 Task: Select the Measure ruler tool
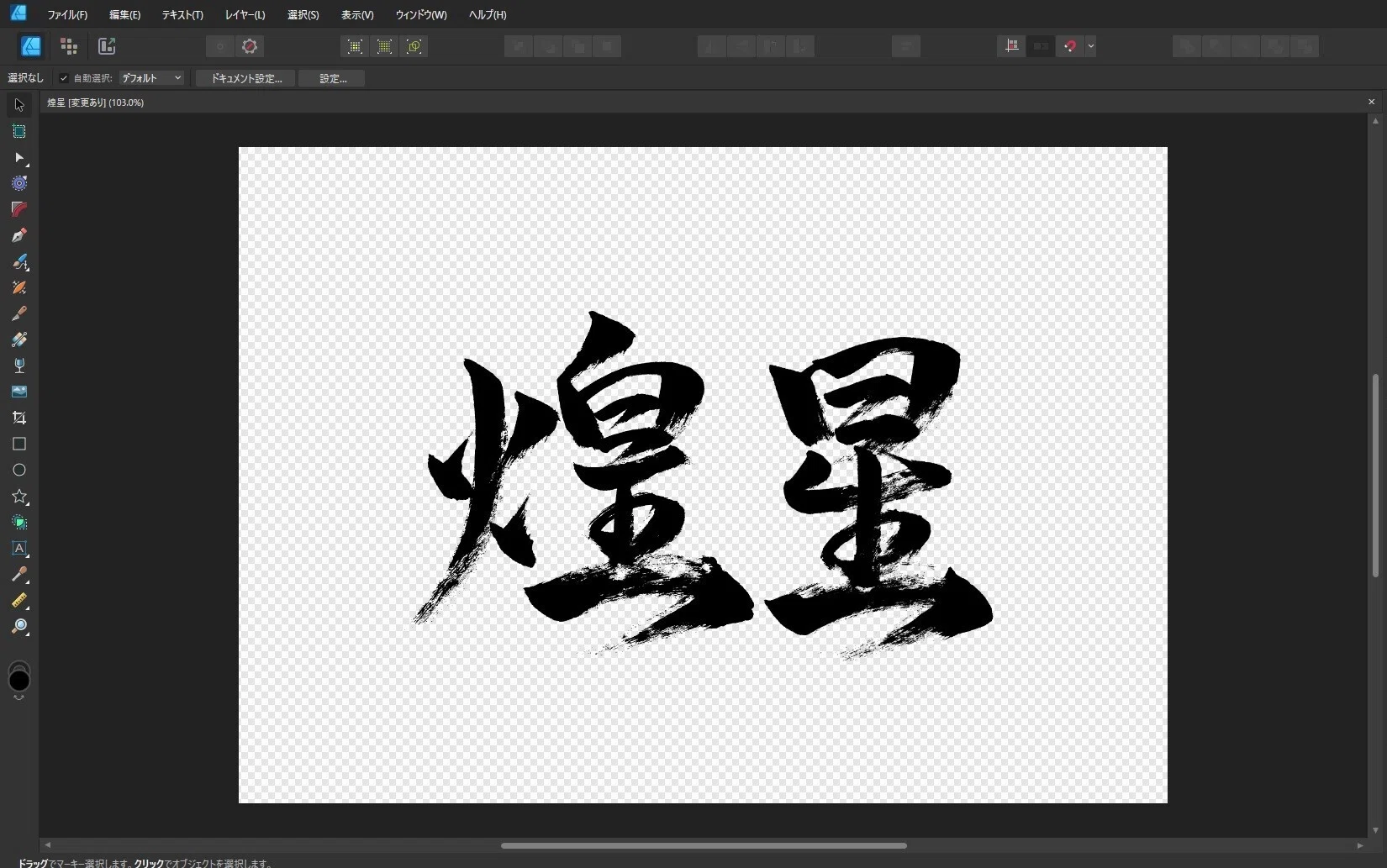point(18,600)
